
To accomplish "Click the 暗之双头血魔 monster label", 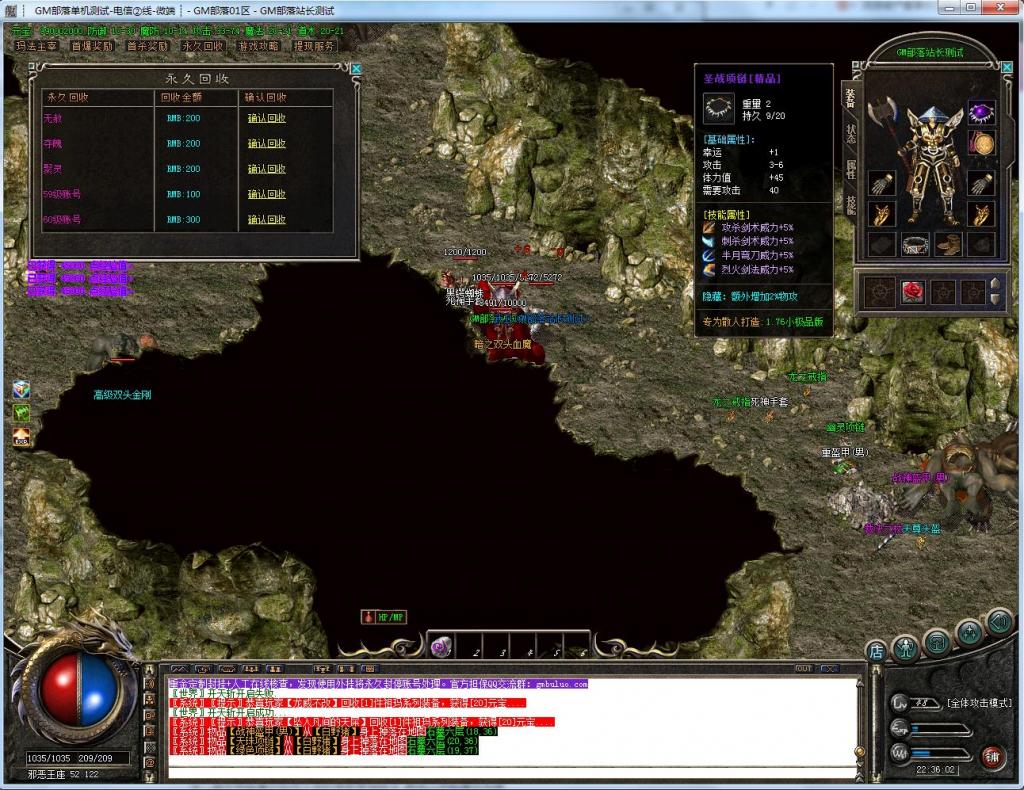I will (x=503, y=344).
